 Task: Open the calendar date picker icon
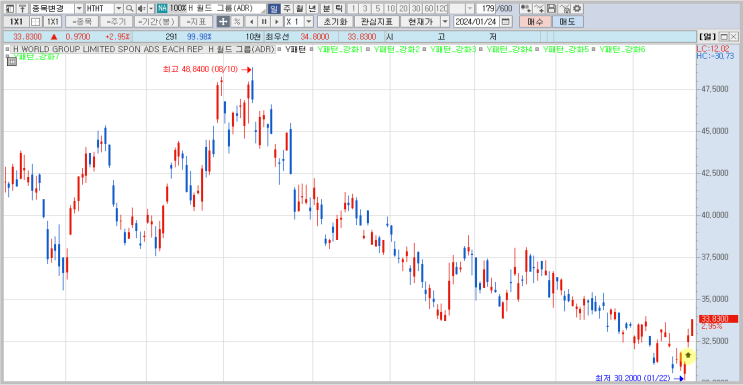pos(506,21)
